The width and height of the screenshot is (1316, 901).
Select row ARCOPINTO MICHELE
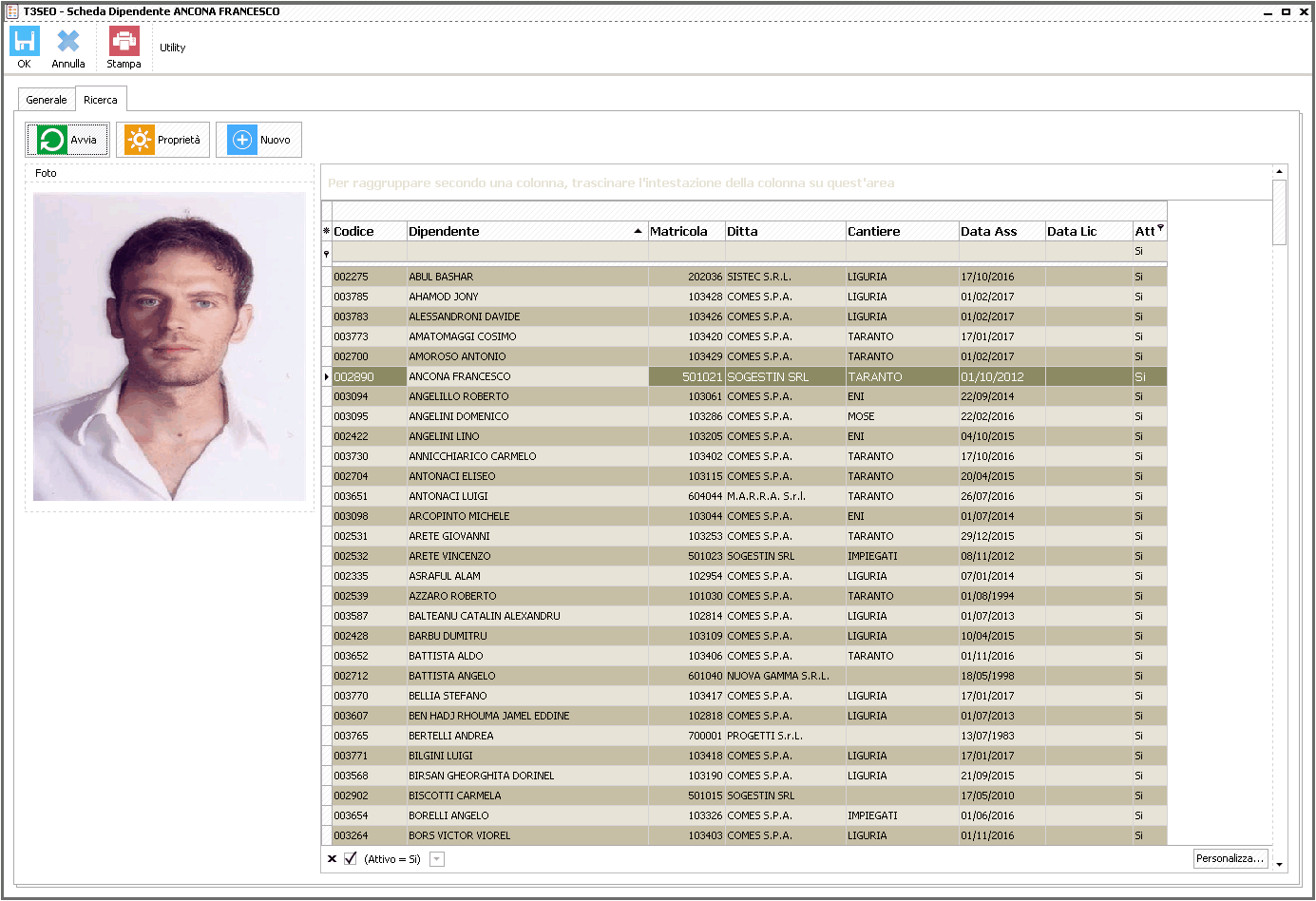point(749,516)
